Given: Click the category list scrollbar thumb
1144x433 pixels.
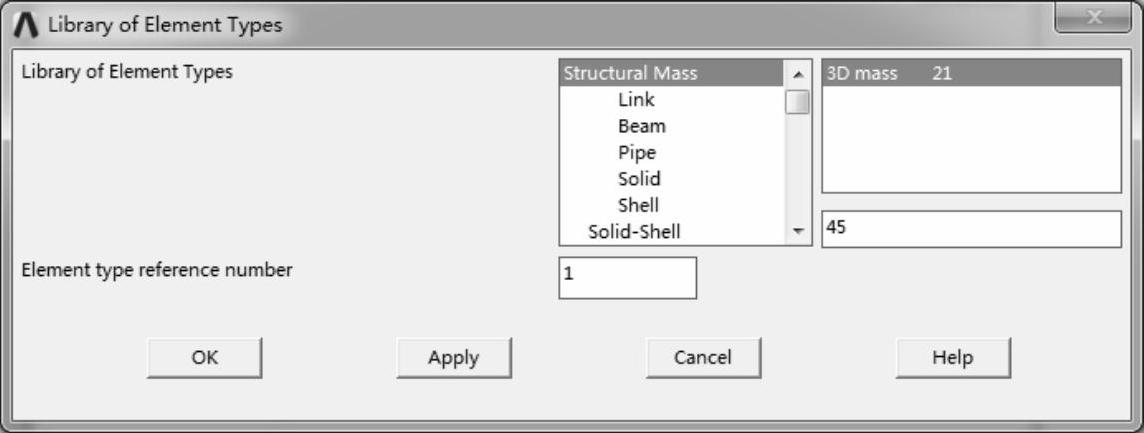Looking at the screenshot, I should (x=797, y=102).
